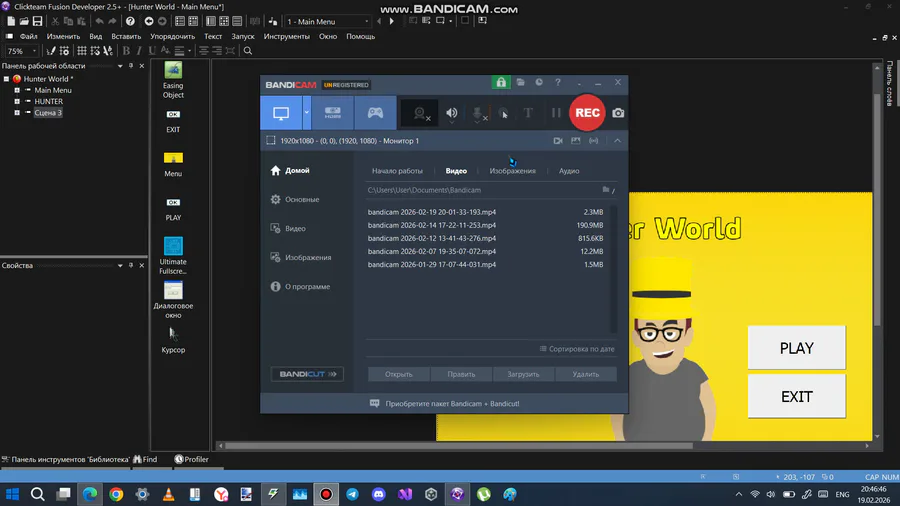Click the Открыть button
Viewport: 900px width, 506px height.
399,374
